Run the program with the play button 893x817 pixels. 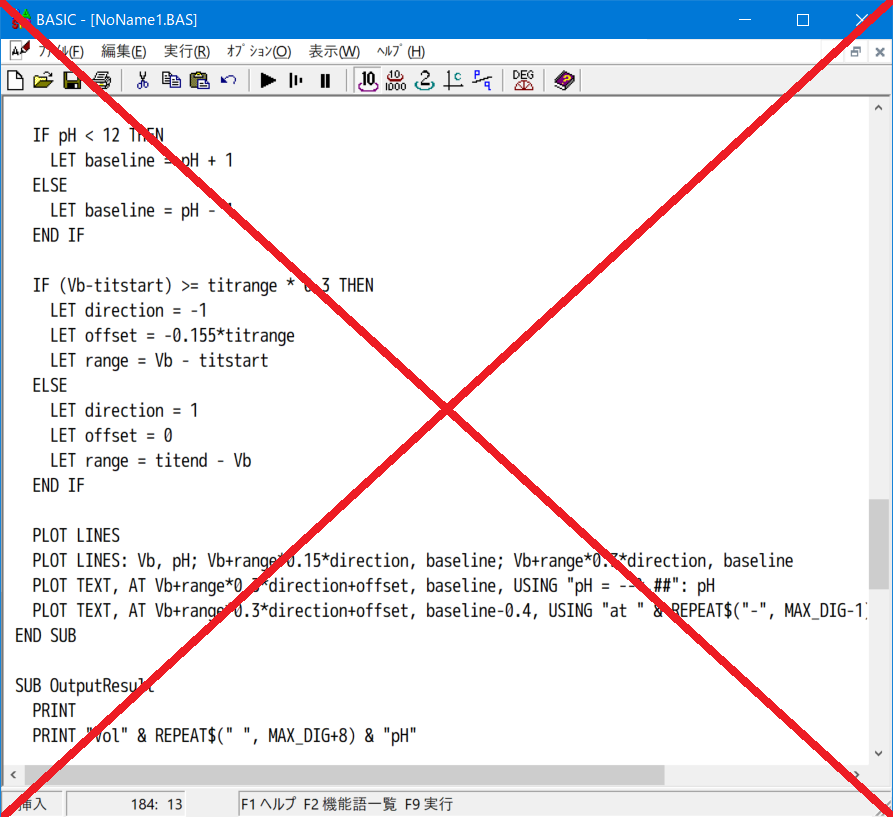268,81
